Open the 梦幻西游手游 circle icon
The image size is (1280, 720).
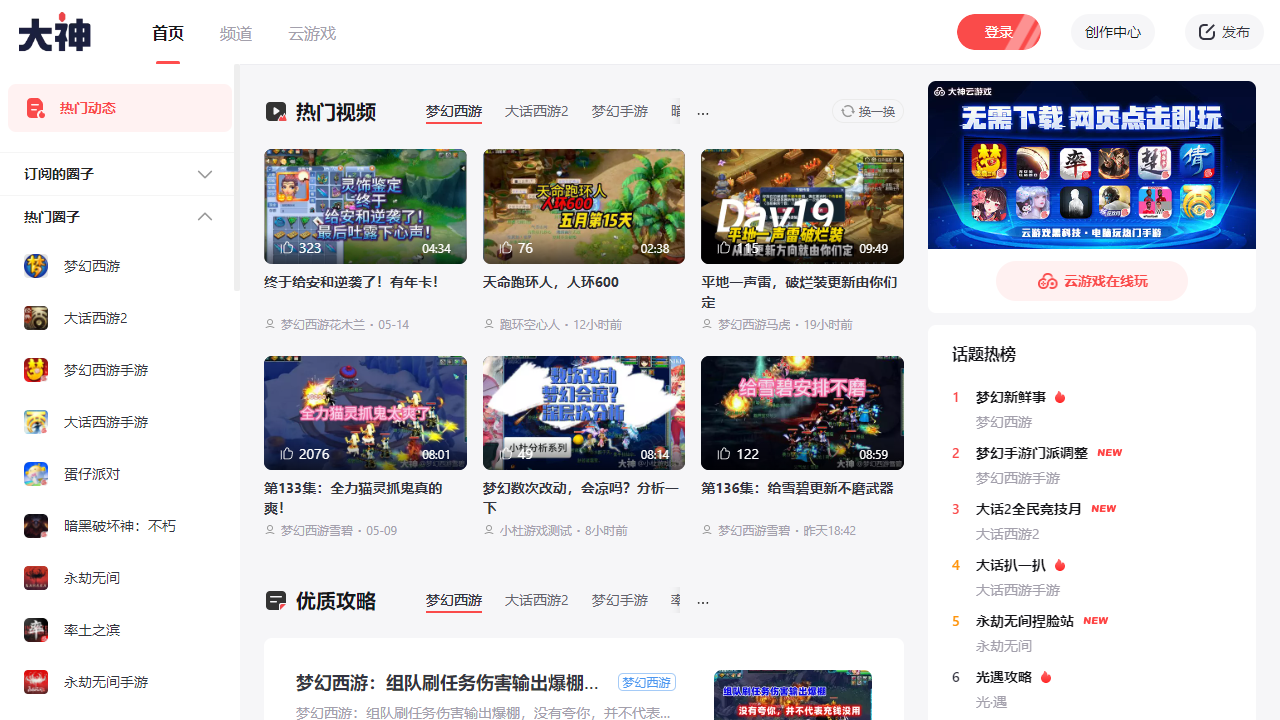click(x=36, y=370)
